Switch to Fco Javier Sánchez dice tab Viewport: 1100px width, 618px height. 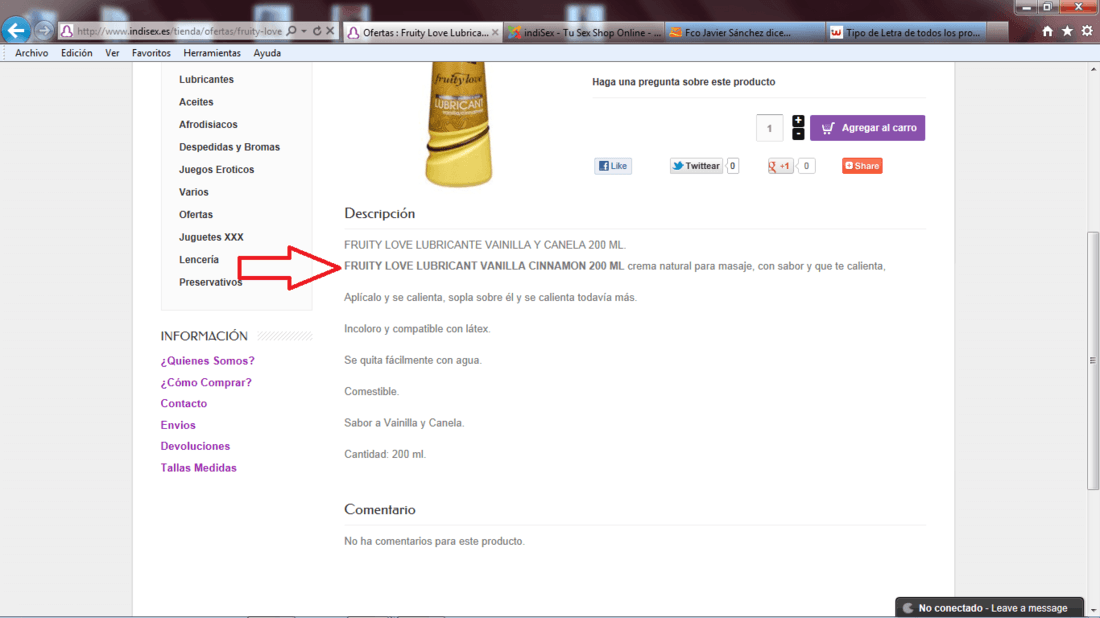coord(744,32)
